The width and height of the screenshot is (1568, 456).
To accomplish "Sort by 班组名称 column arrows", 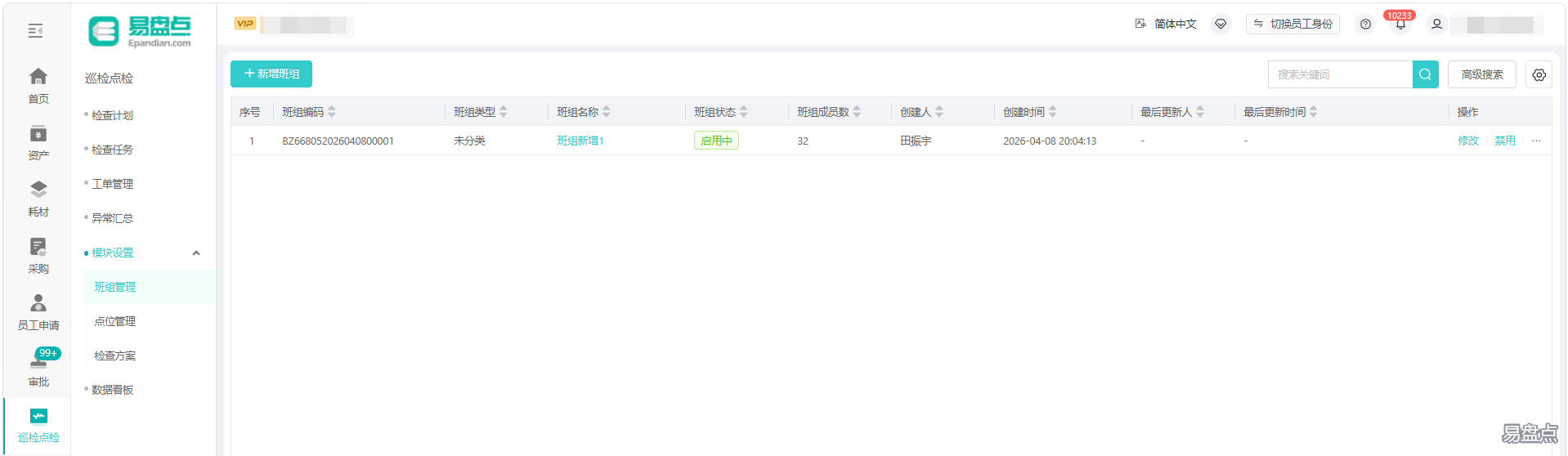I will (x=606, y=112).
